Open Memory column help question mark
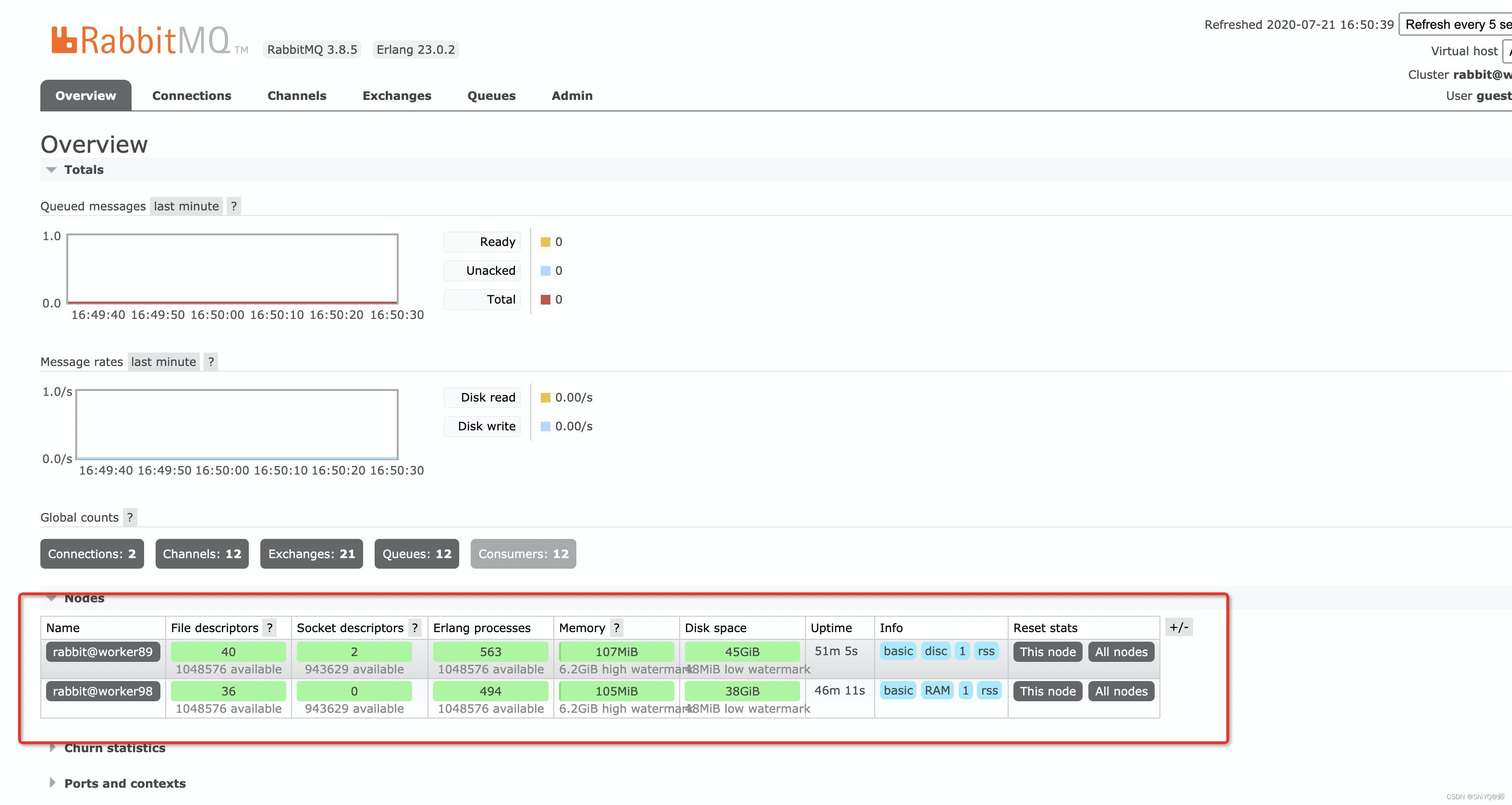1512x805 pixels. click(x=616, y=628)
